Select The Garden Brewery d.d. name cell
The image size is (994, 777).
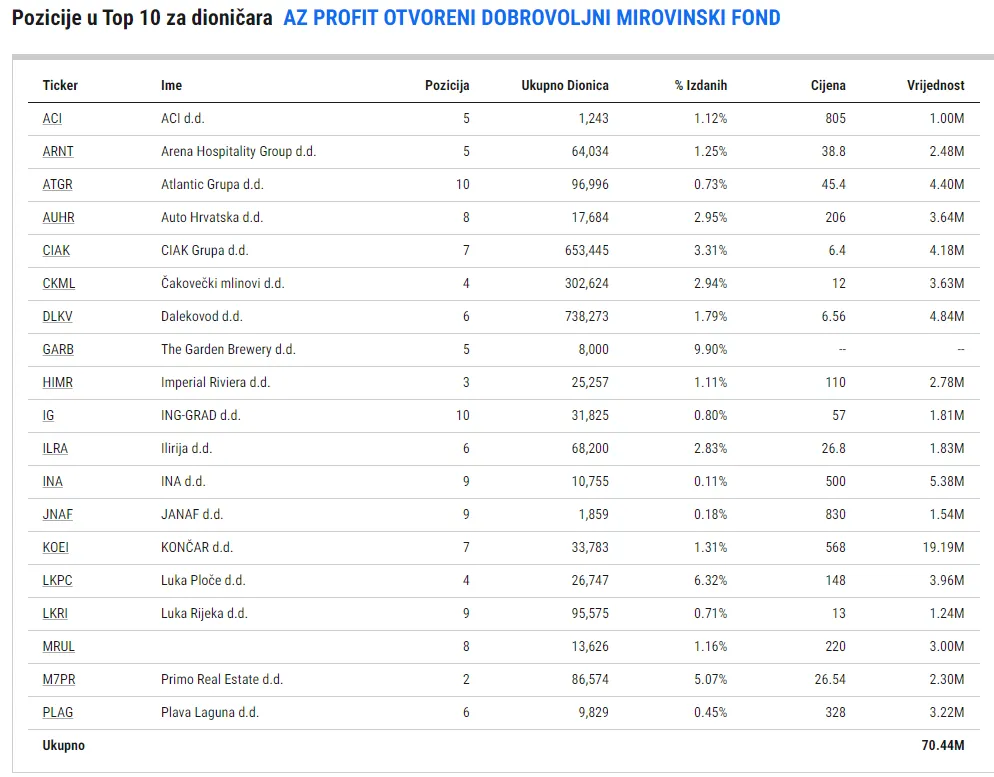coord(228,349)
